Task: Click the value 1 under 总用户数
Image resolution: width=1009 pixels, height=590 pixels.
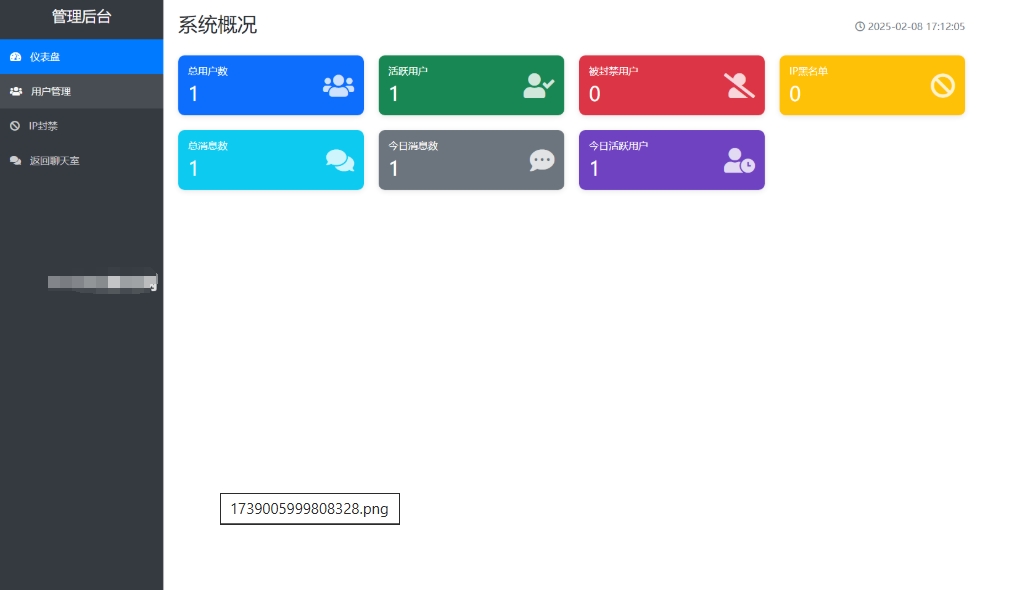Action: 193,94
